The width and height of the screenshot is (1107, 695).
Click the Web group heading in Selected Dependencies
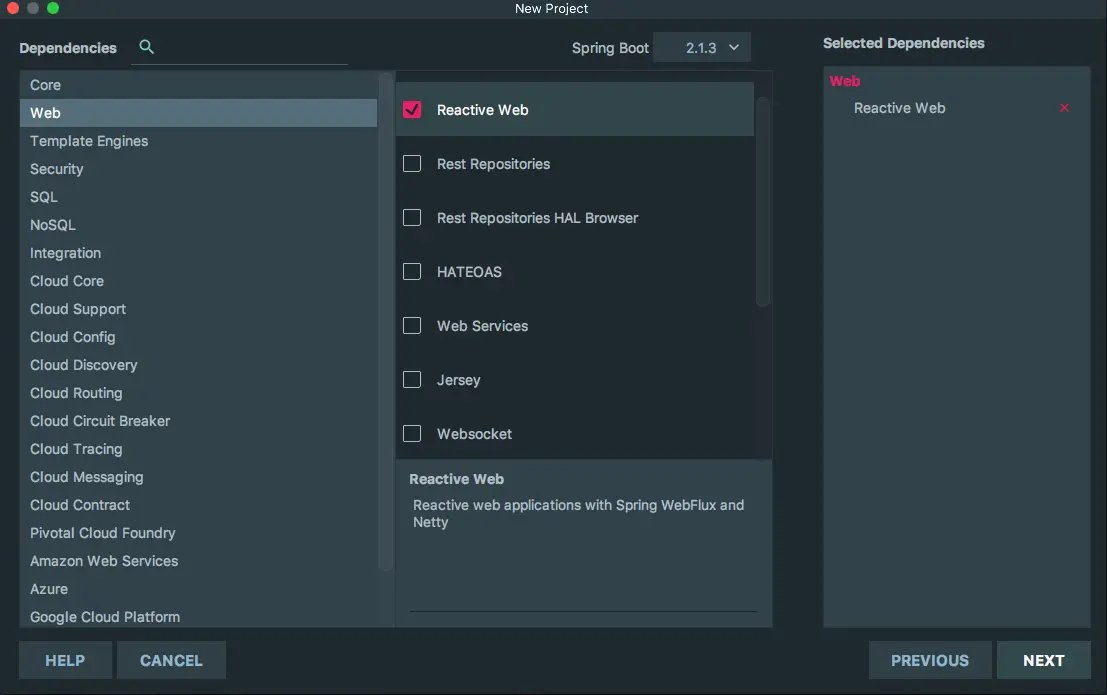[x=844, y=81]
